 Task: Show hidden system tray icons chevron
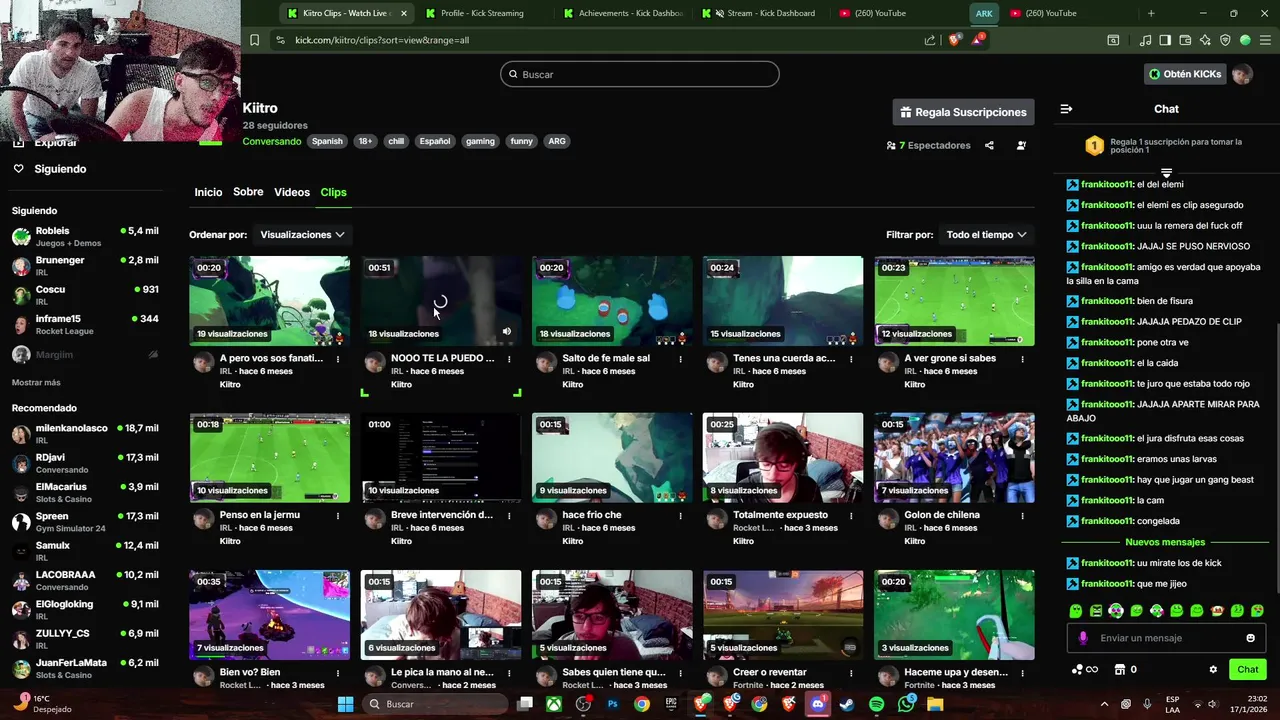[1104, 704]
